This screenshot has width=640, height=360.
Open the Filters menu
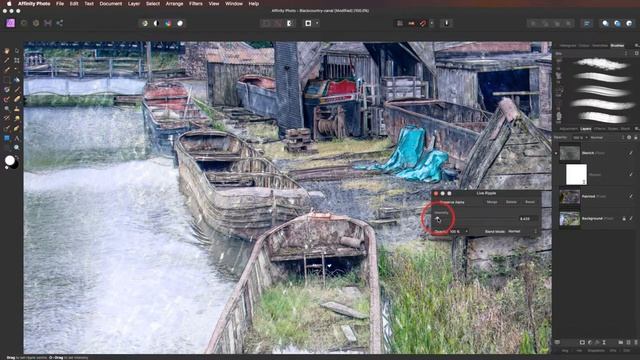(196, 4)
